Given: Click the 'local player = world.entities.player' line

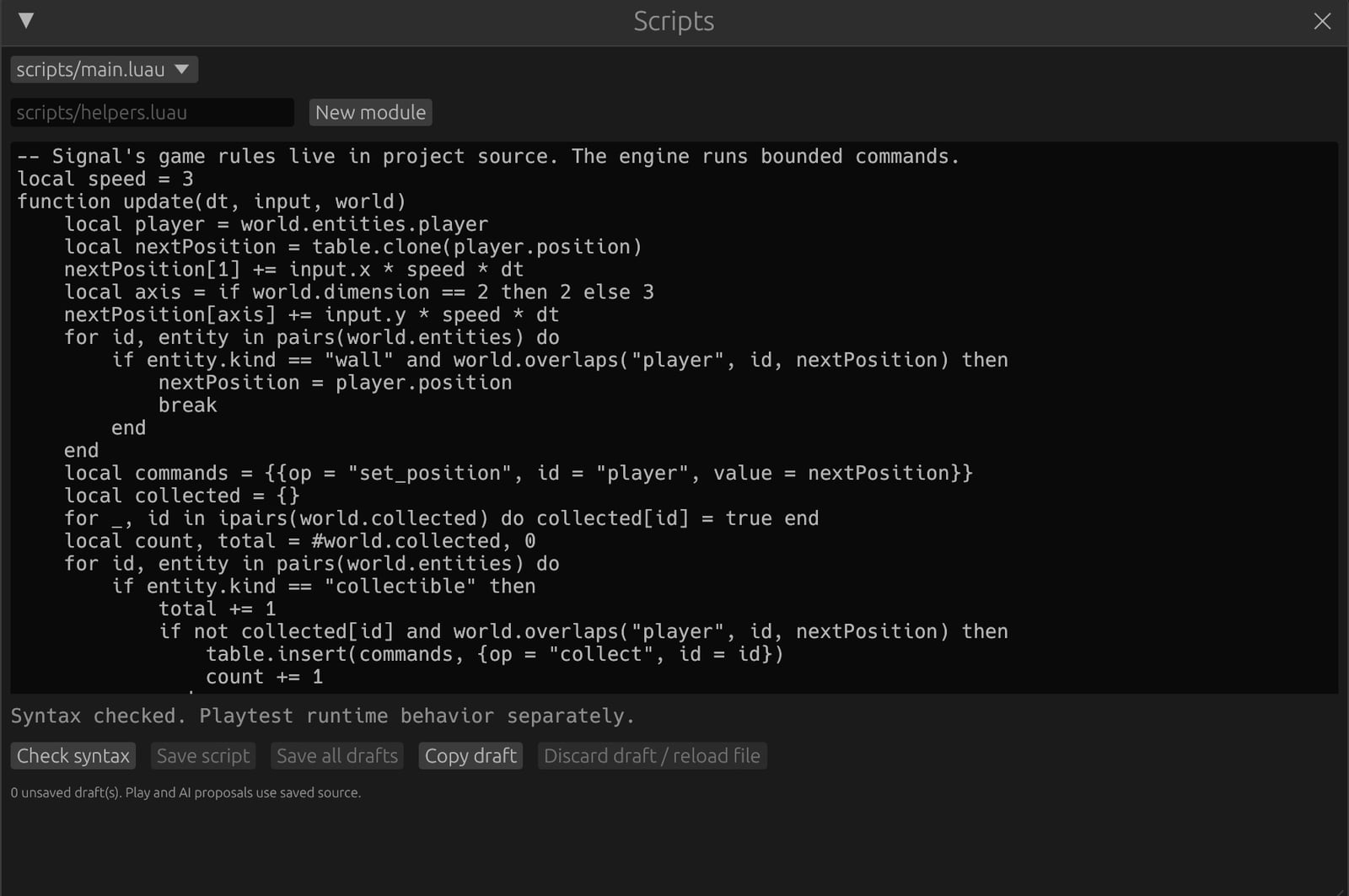Looking at the screenshot, I should click(x=277, y=224).
